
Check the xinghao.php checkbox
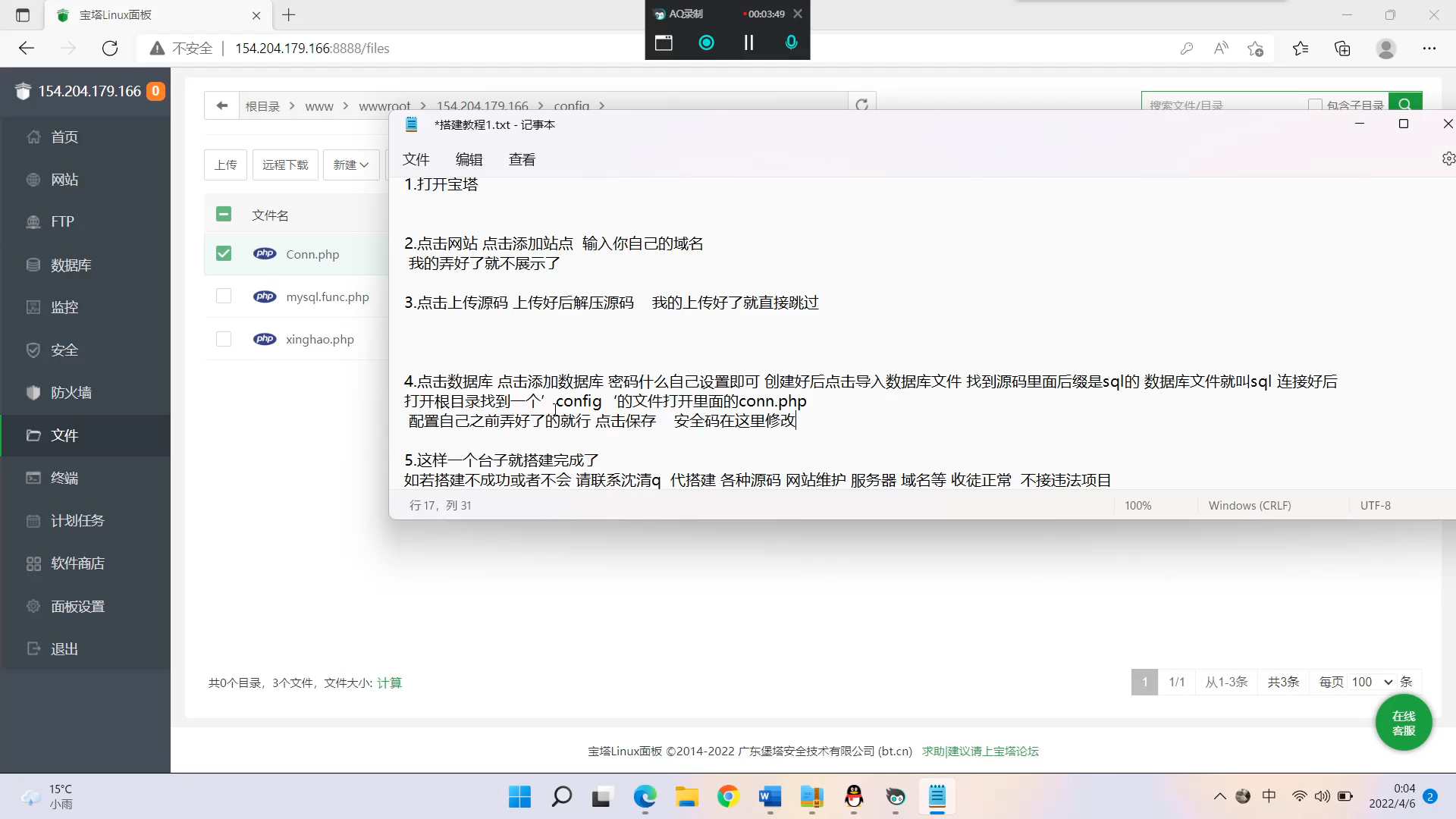pyautogui.click(x=224, y=339)
